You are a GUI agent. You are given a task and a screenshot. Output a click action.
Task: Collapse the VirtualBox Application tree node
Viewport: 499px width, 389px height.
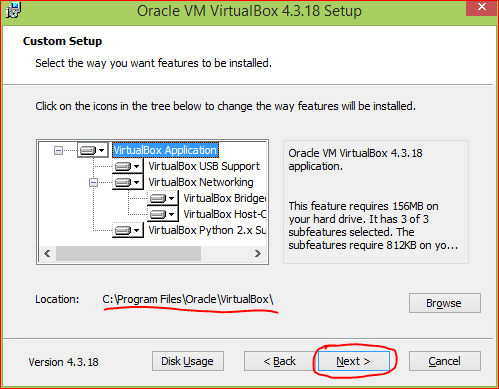(58, 151)
